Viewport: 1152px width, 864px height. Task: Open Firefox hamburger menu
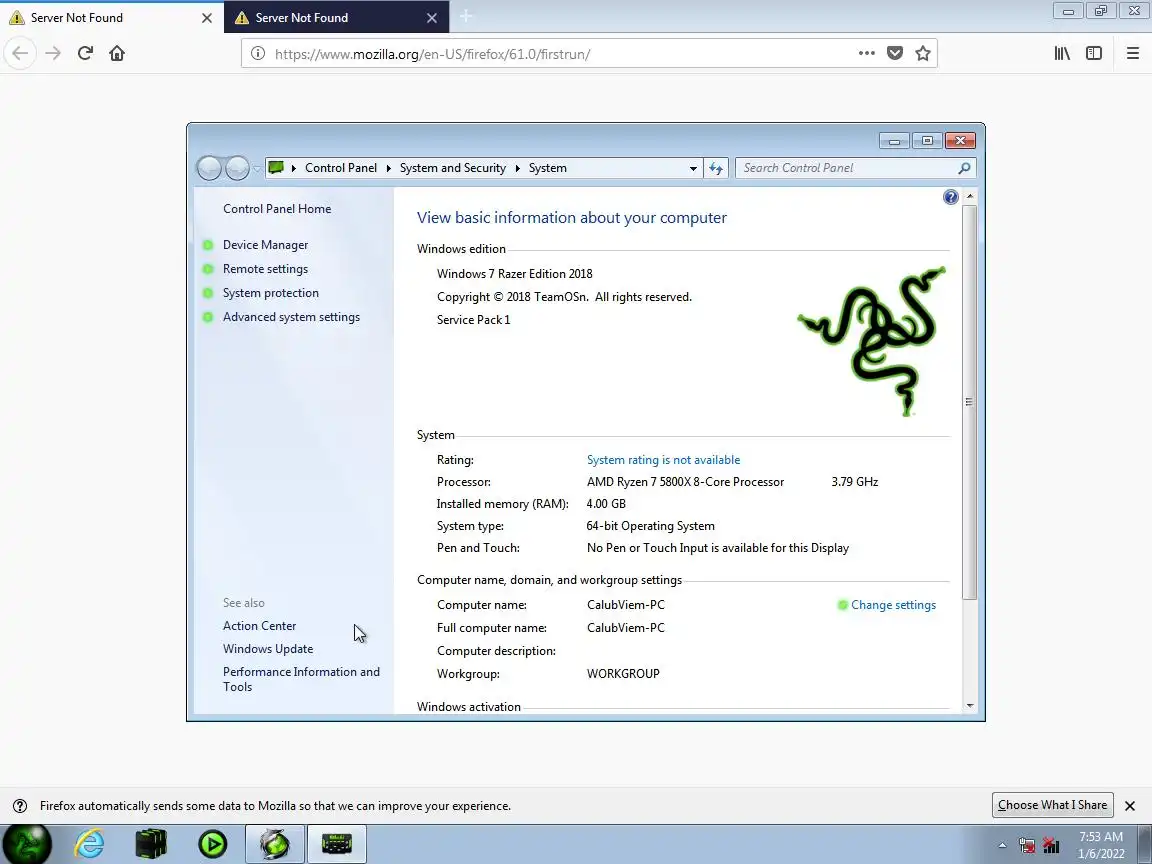coord(1133,53)
